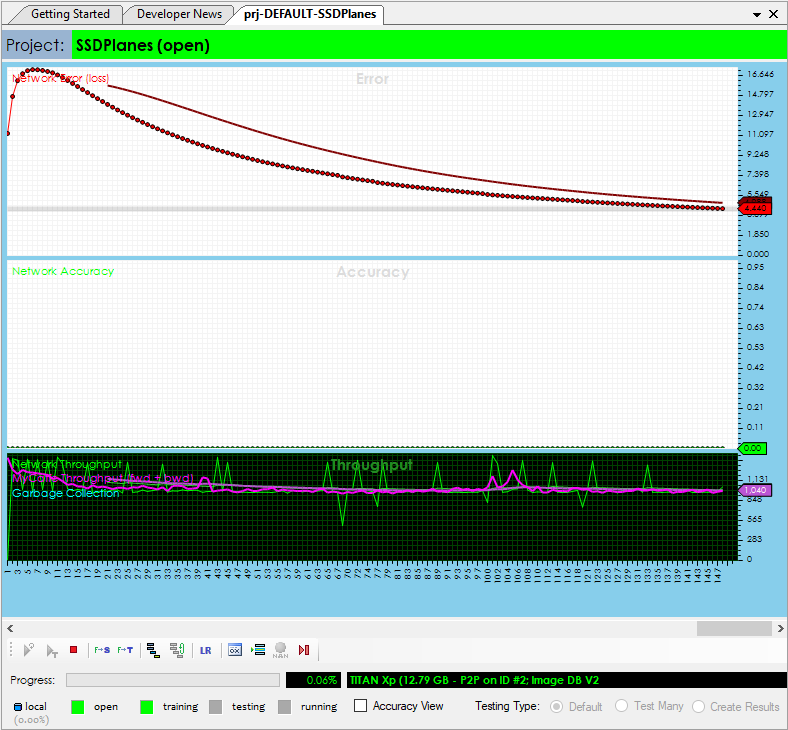Image resolution: width=788 pixels, height=730 pixels.
Task: Click the red 4.440 error value marker
Action: [755, 208]
